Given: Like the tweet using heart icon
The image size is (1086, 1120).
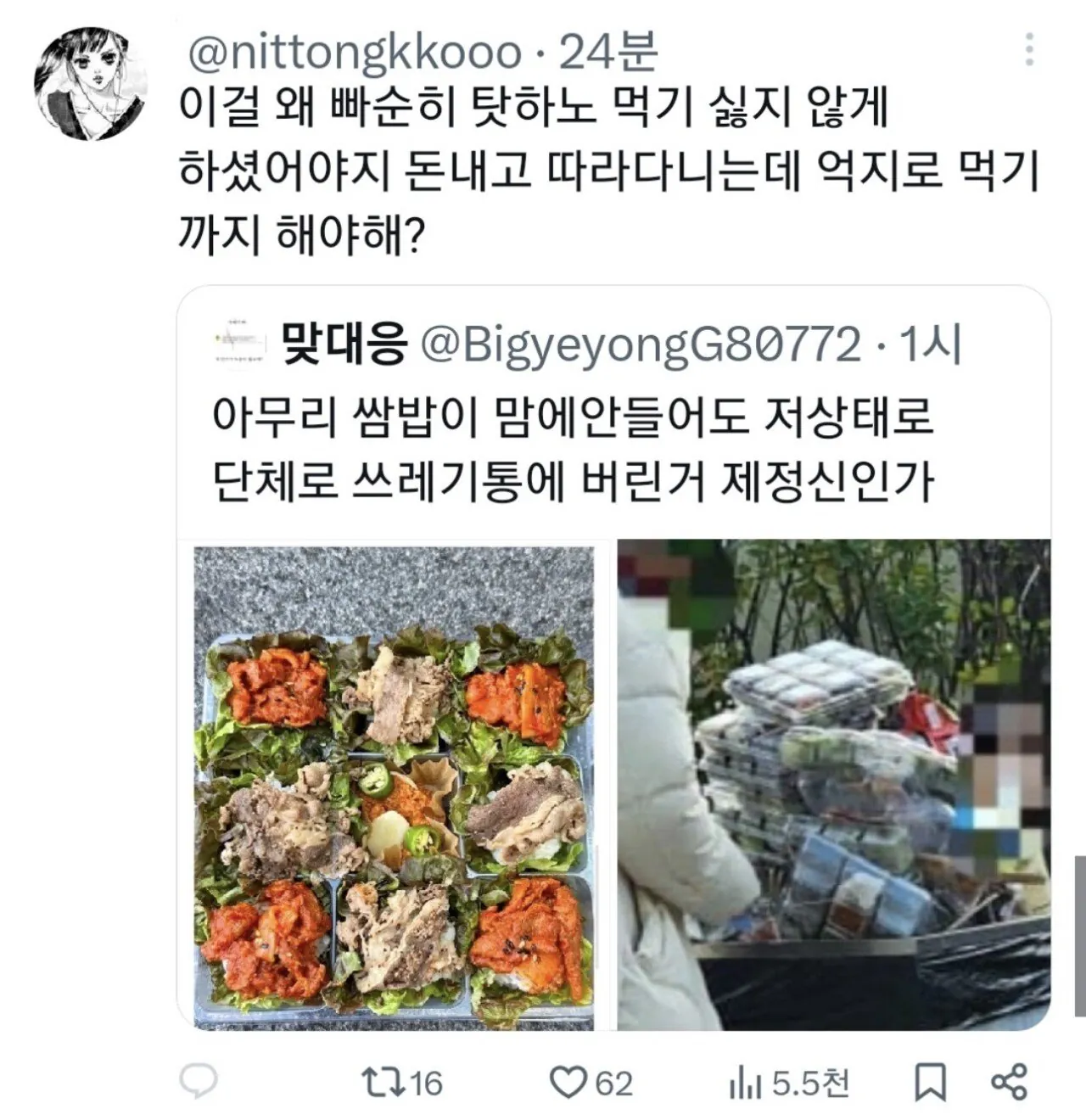Looking at the screenshot, I should pos(568,1084).
